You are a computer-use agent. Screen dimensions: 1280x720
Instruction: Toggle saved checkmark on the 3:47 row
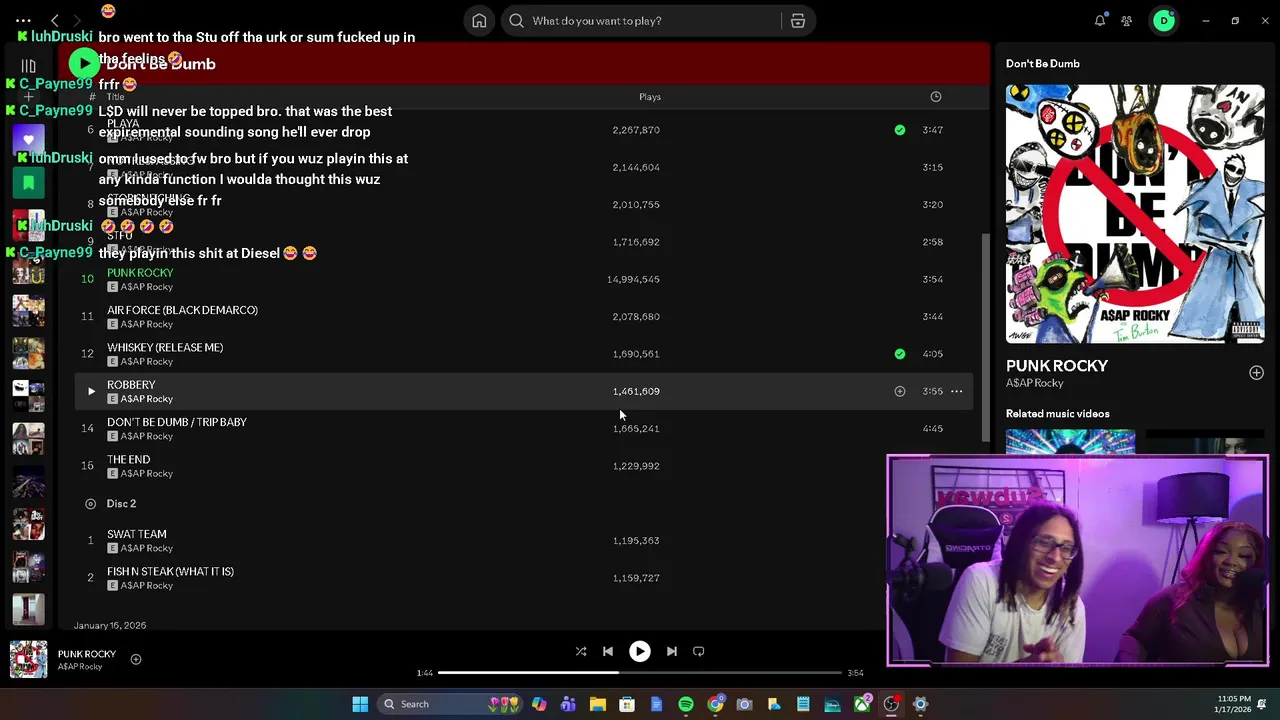[900, 130]
